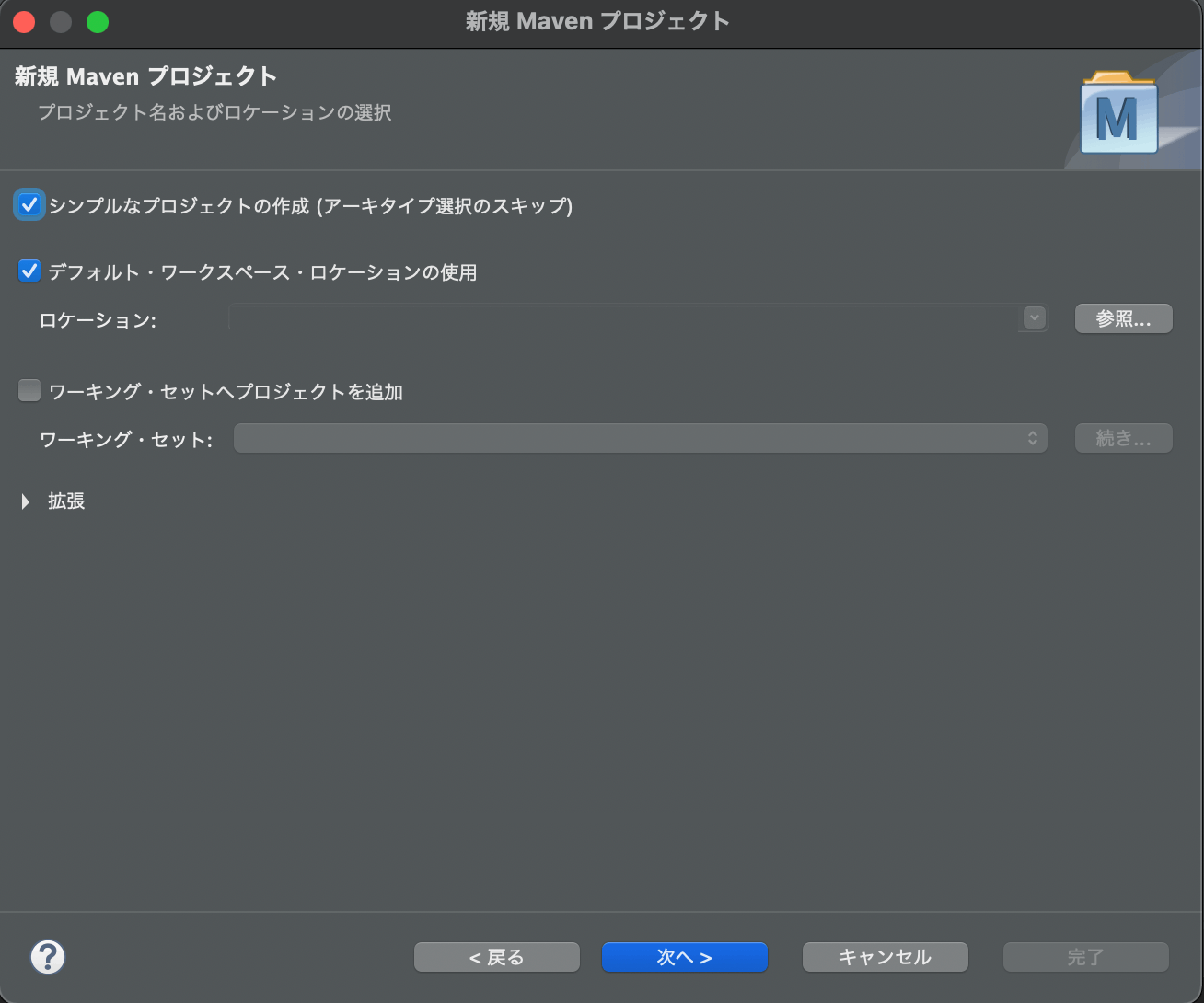Expand the 拡張 section
This screenshot has width=1204, height=1003.
click(x=26, y=501)
